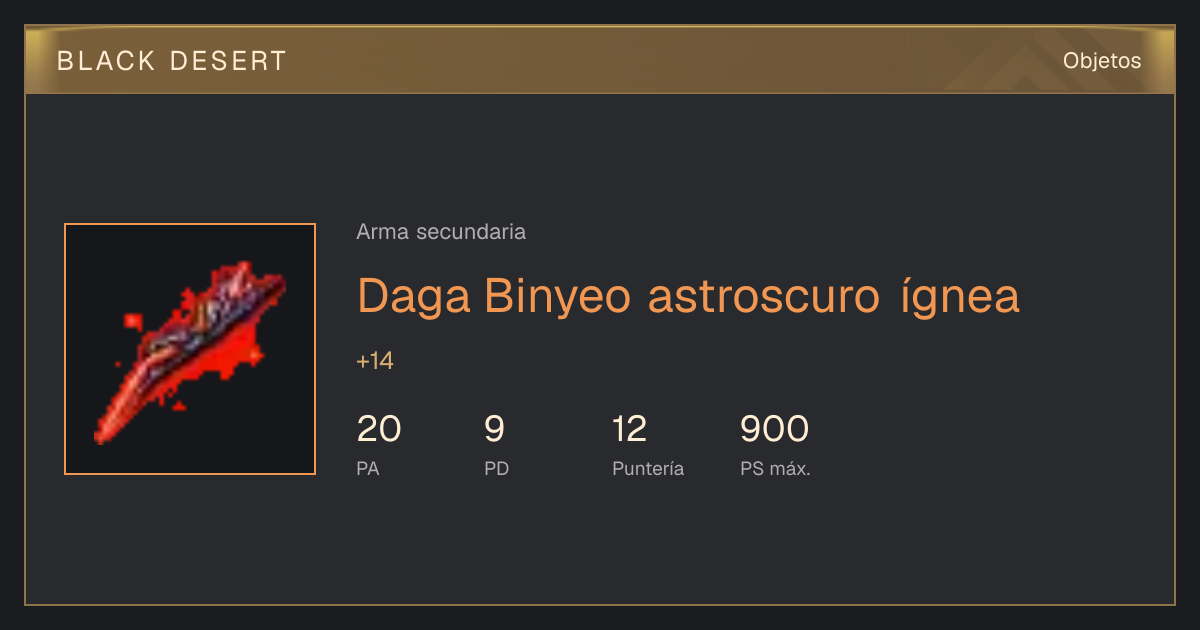
Task: Click the BLACK DESERT title logo
Action: pos(172,61)
